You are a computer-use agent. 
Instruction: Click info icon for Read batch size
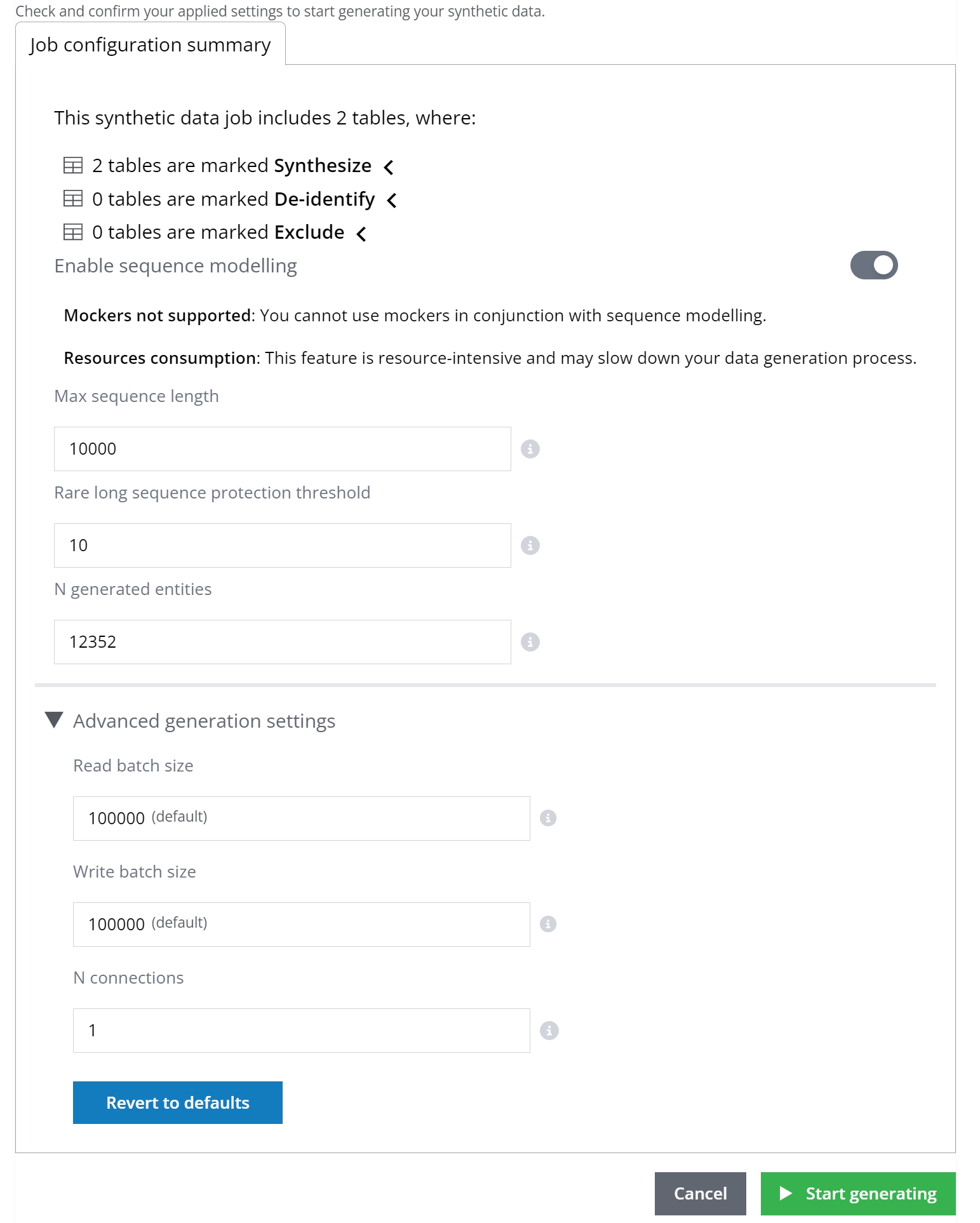548,818
